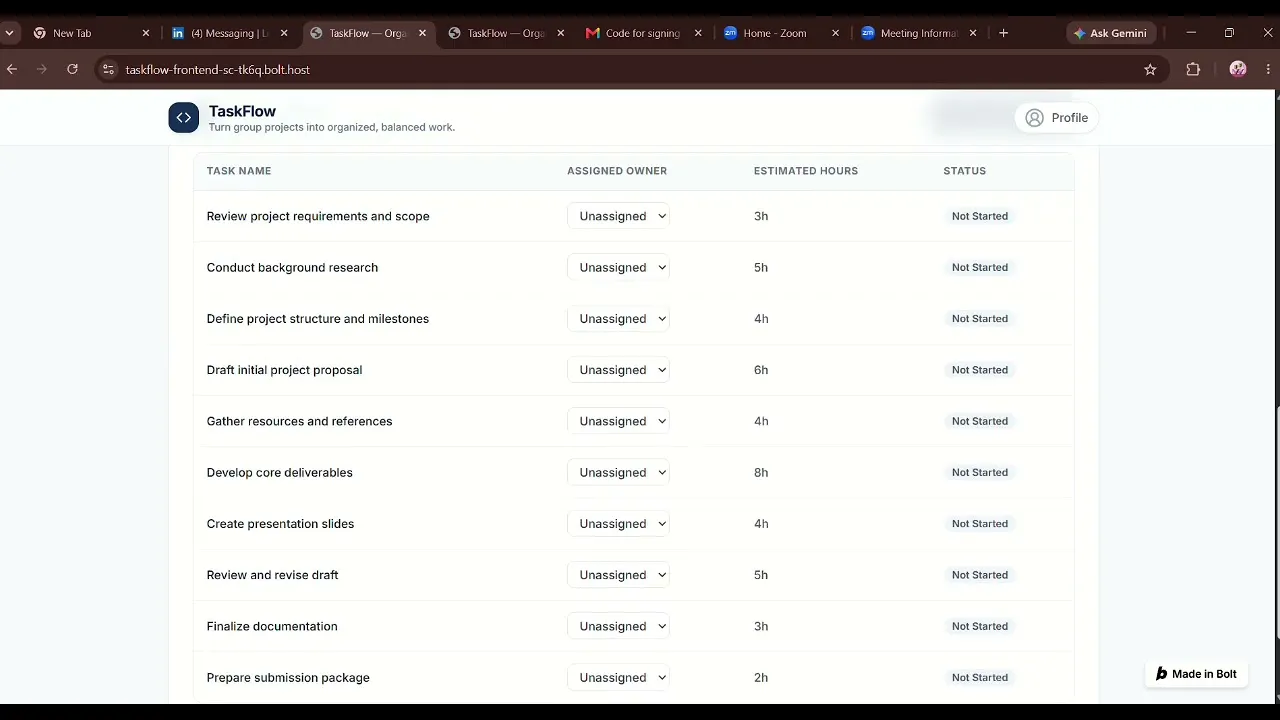This screenshot has height=720, width=1280.
Task: Click the Draft initial project proposal task name
Action: pos(284,370)
